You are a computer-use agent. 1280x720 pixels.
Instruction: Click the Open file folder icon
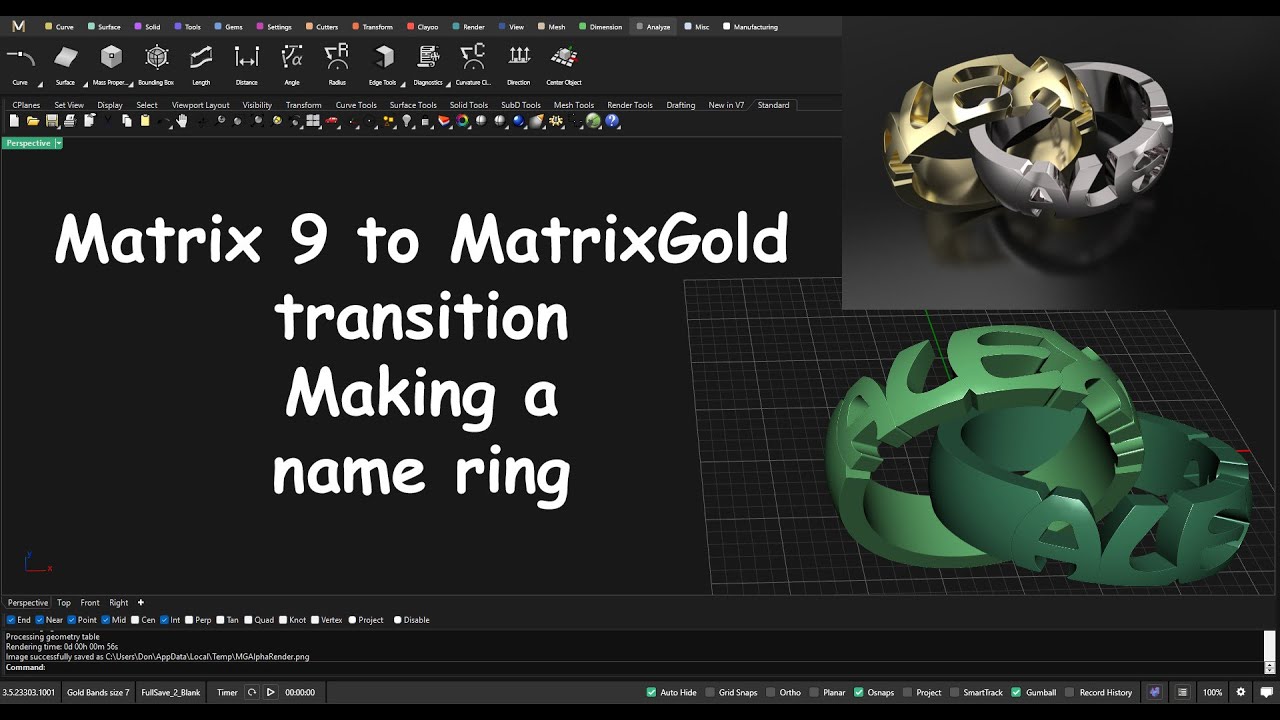[33, 121]
